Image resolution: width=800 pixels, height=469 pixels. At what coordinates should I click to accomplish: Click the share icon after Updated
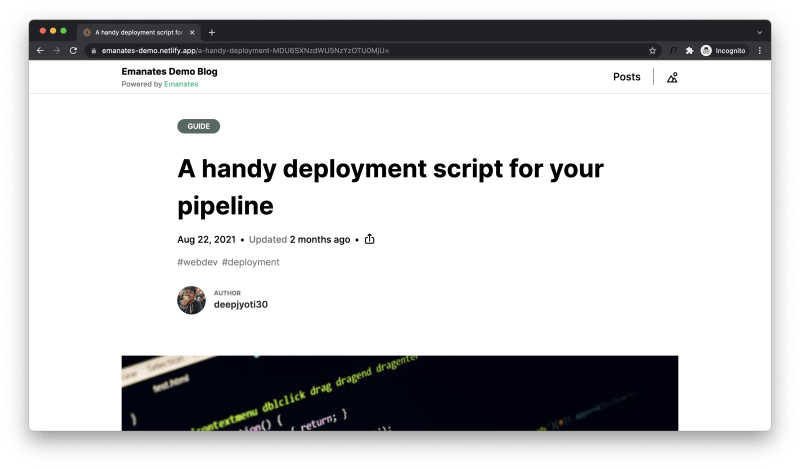369,239
